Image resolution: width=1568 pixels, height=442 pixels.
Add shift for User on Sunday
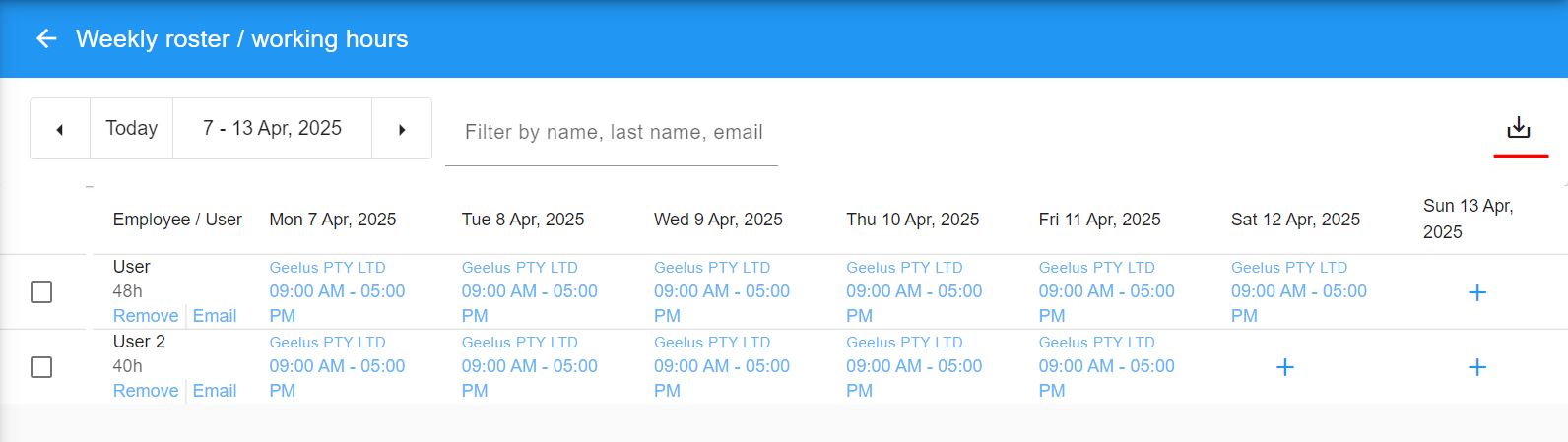tap(1476, 292)
